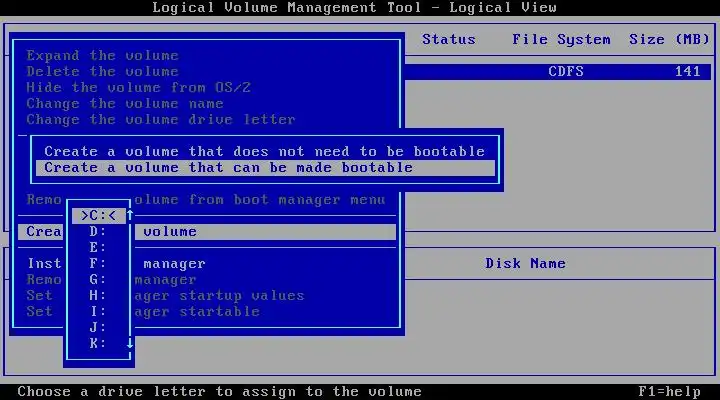The image size is (720, 400).
Task: Click 'Hide the volume from OS/2'
Action: point(139,88)
